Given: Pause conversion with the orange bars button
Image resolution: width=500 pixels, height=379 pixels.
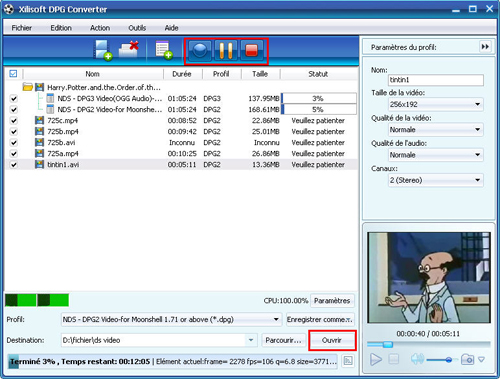Looking at the screenshot, I should (226, 51).
